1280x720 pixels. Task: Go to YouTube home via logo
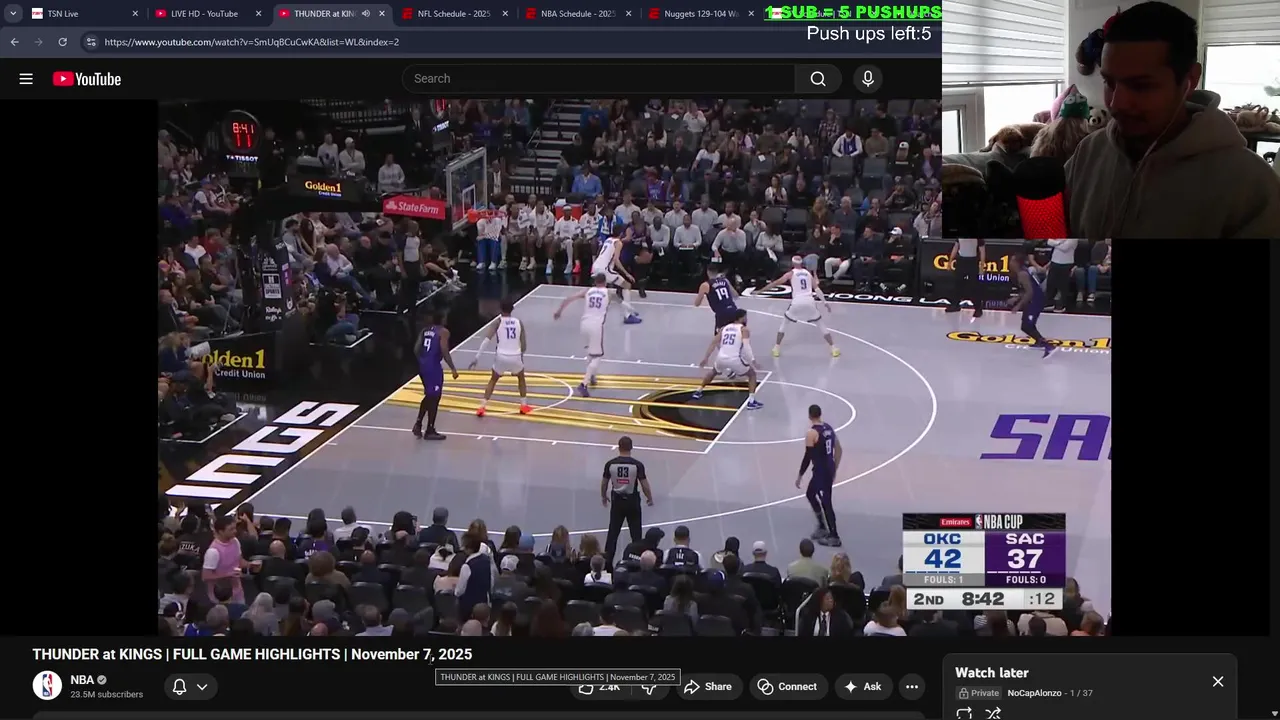coord(87,79)
